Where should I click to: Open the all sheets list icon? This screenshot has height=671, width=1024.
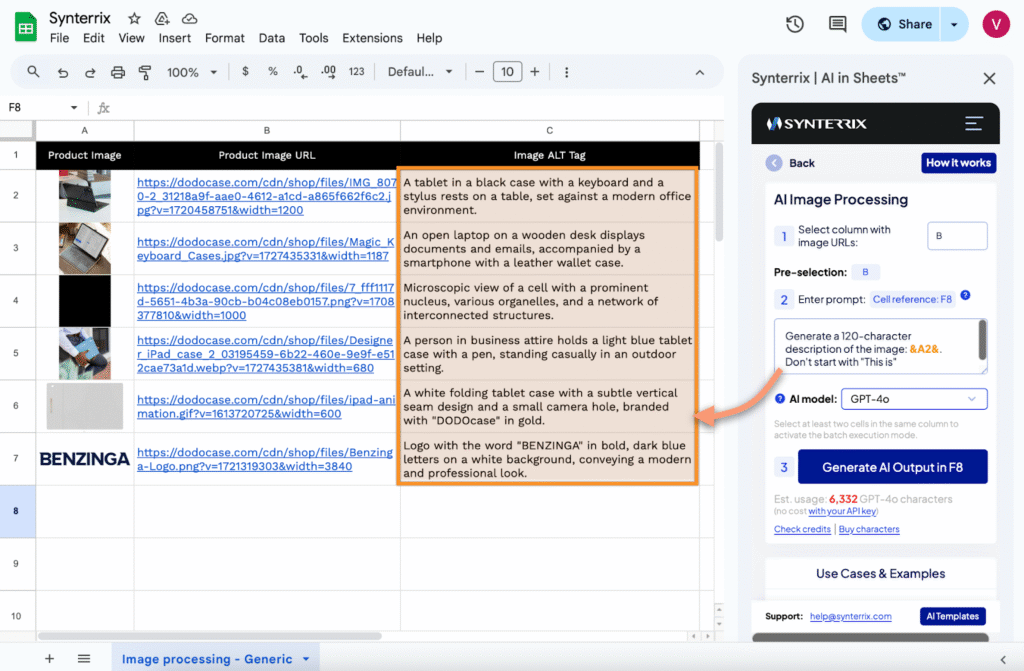[84, 659]
